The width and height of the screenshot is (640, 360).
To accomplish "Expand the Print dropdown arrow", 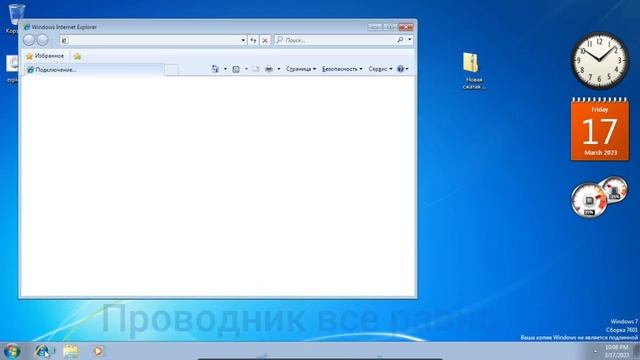I will click(279, 69).
